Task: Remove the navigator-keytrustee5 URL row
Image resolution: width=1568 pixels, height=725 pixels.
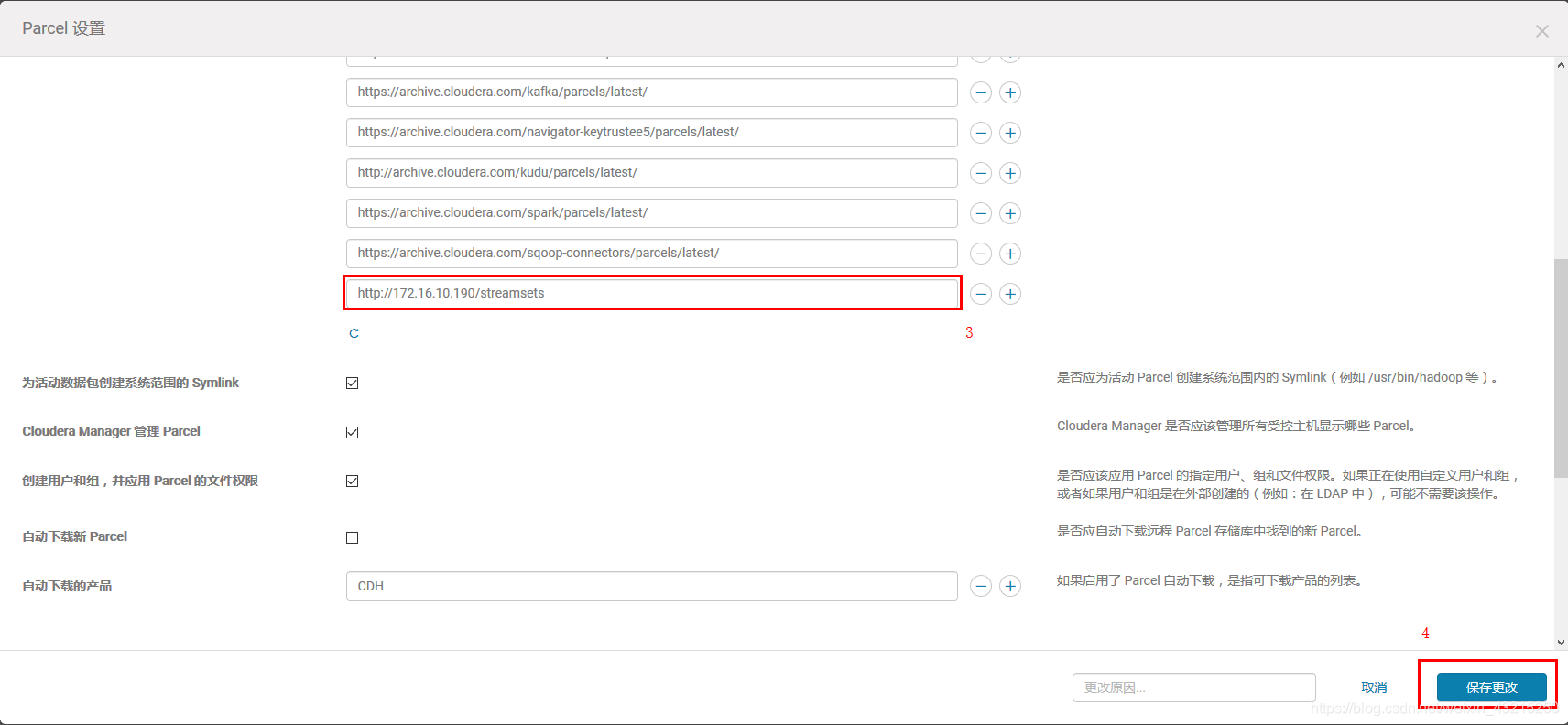Action: [980, 133]
